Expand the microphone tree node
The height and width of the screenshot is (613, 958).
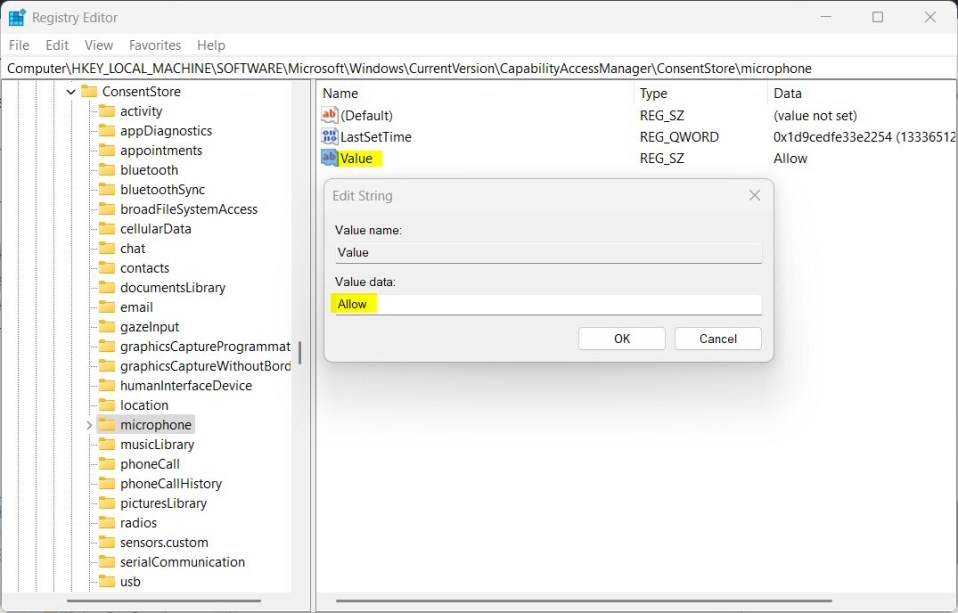click(89, 425)
